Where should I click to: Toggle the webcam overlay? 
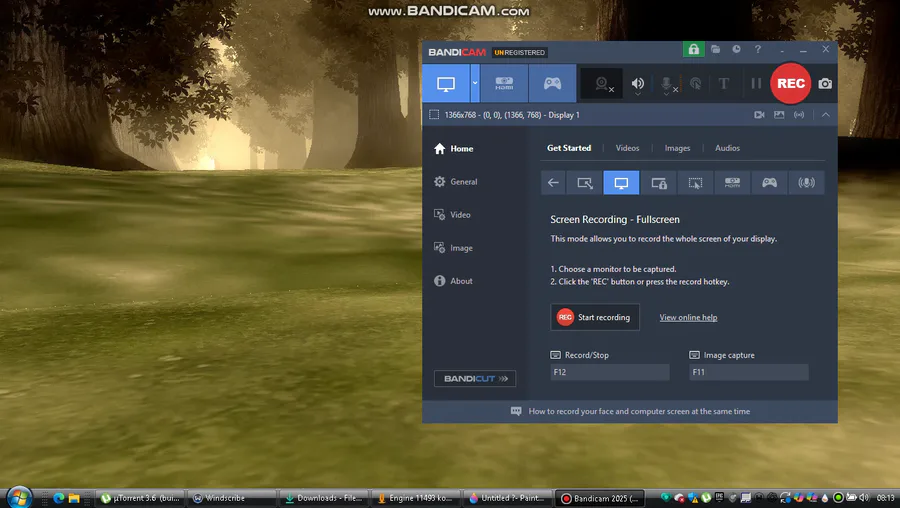pos(602,84)
